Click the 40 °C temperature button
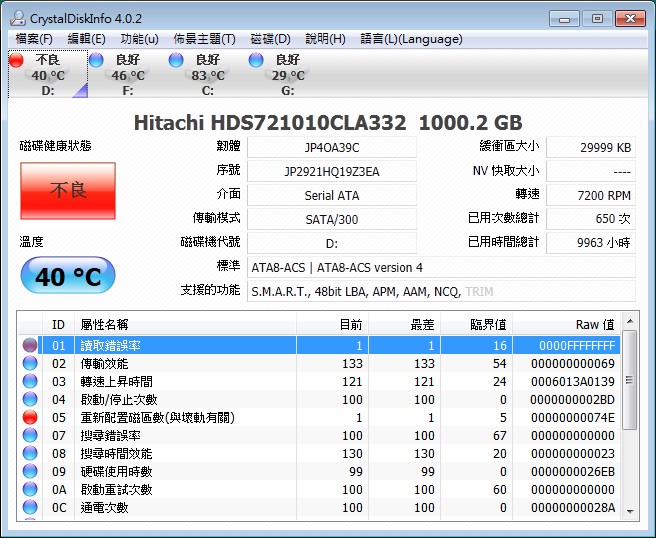This screenshot has width=656, height=538. 68,275
